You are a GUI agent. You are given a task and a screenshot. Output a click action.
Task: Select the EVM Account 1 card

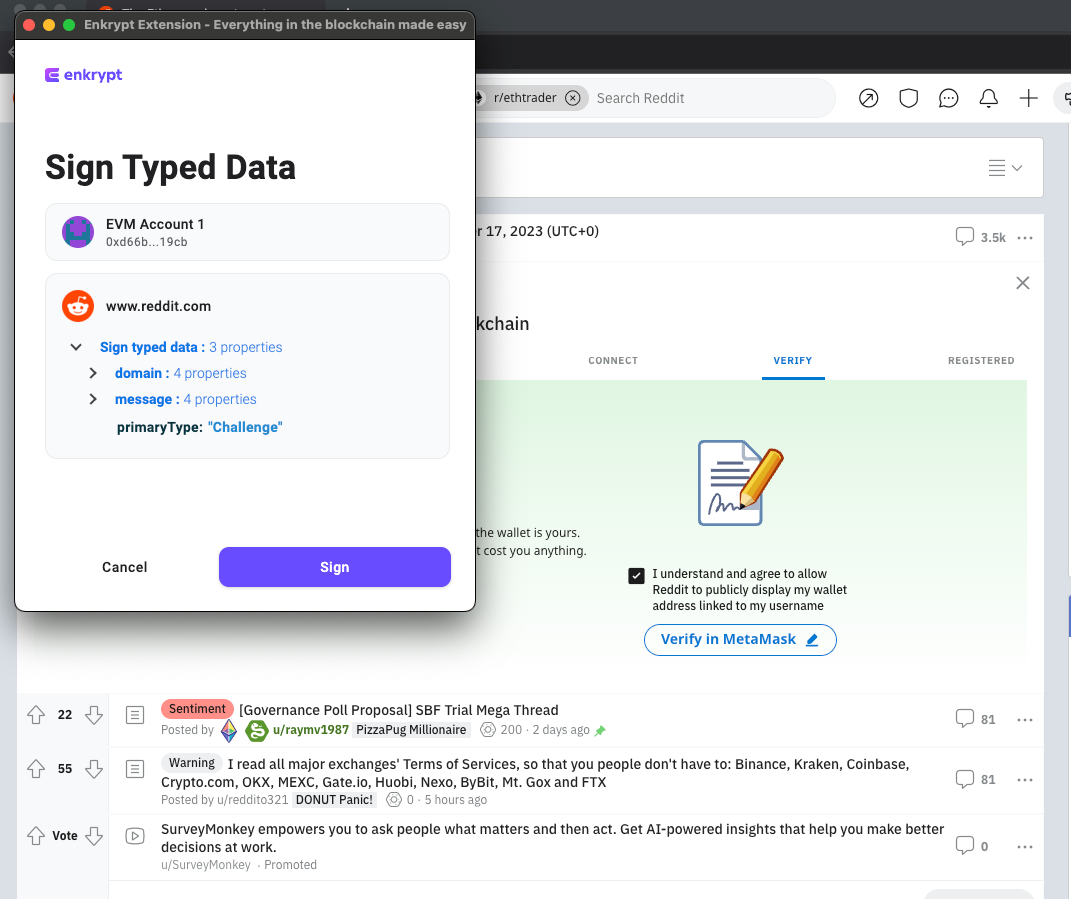247,232
